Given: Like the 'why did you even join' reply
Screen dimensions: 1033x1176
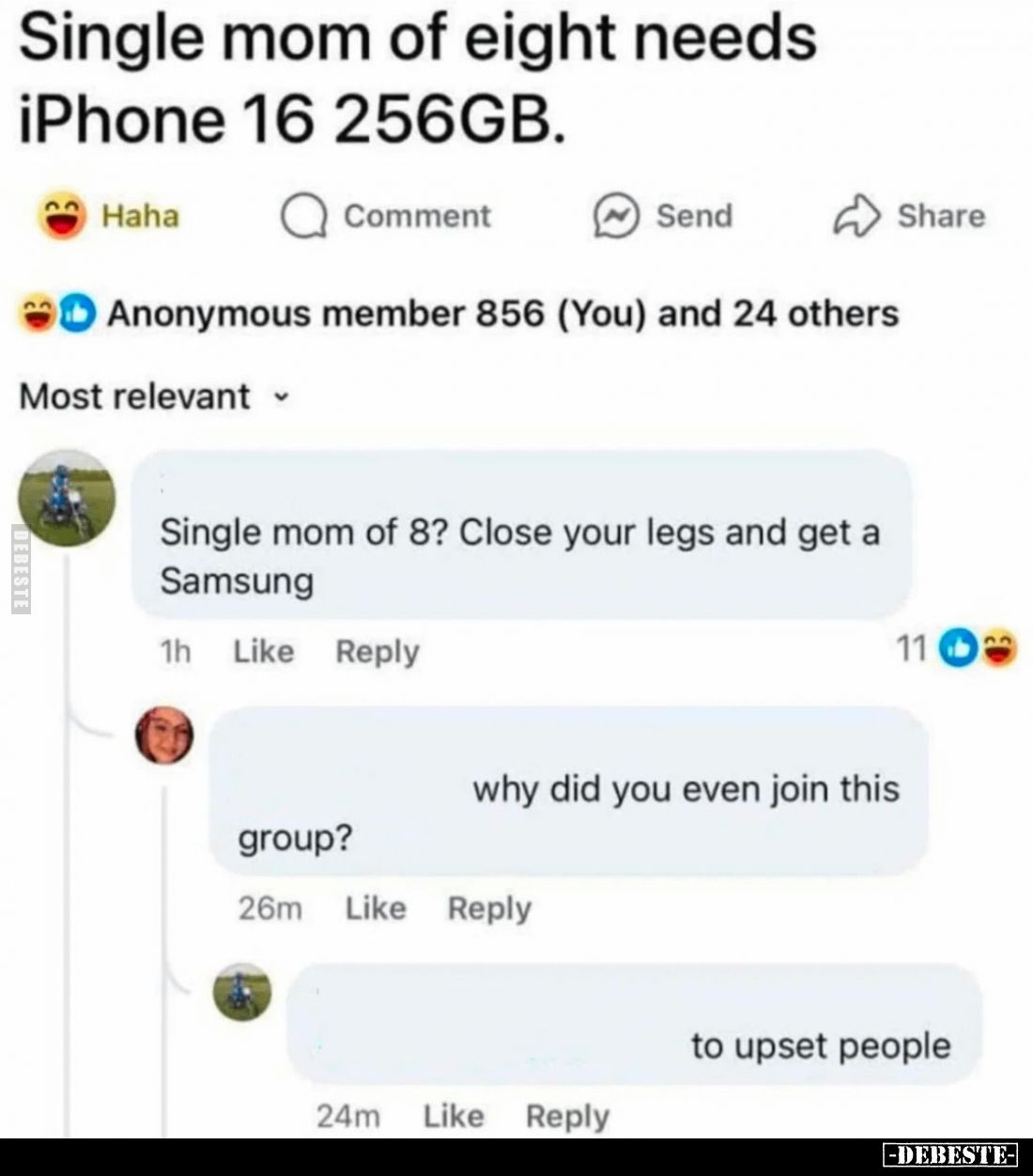Looking at the screenshot, I should click(376, 907).
